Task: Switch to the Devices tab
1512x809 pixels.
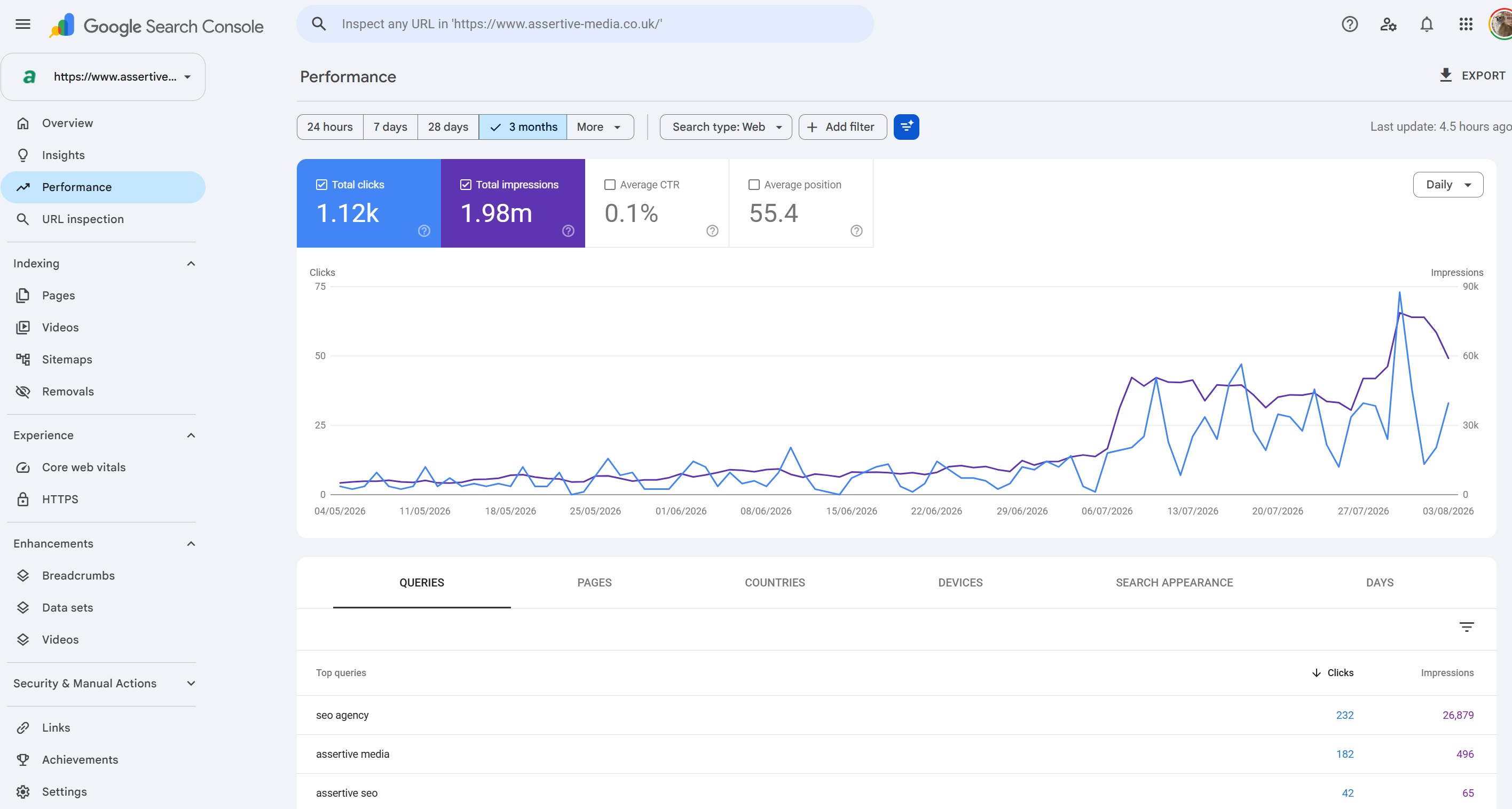Action: tap(960, 583)
